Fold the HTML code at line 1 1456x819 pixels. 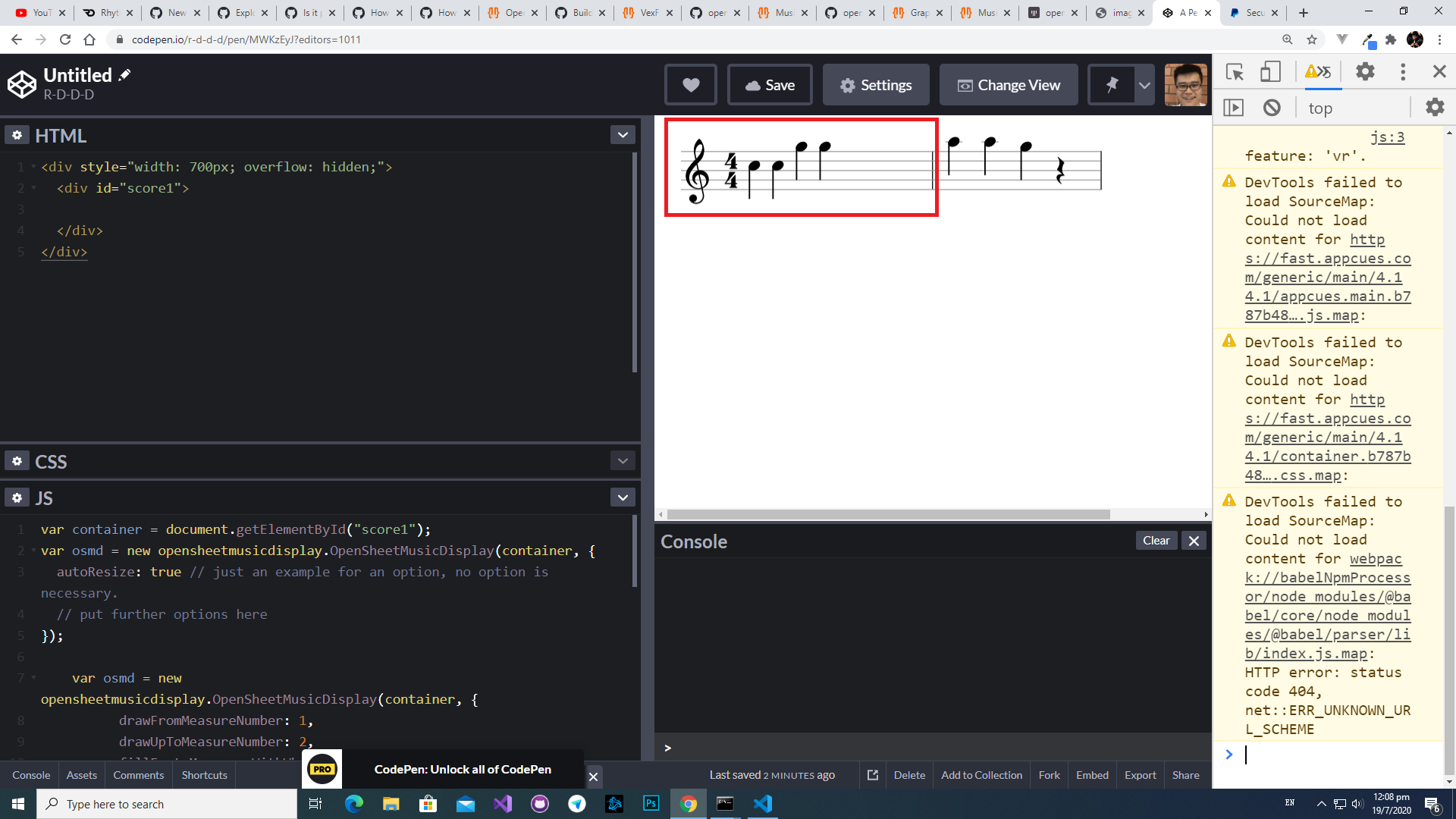tap(33, 167)
